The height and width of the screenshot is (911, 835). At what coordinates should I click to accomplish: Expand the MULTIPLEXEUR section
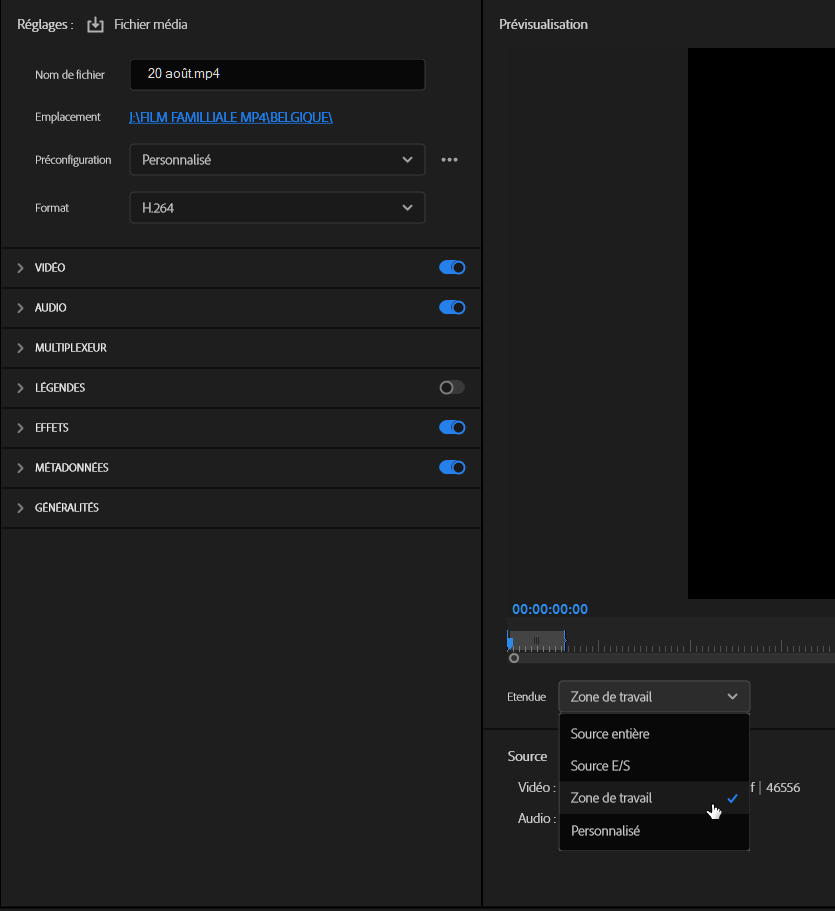coord(20,348)
